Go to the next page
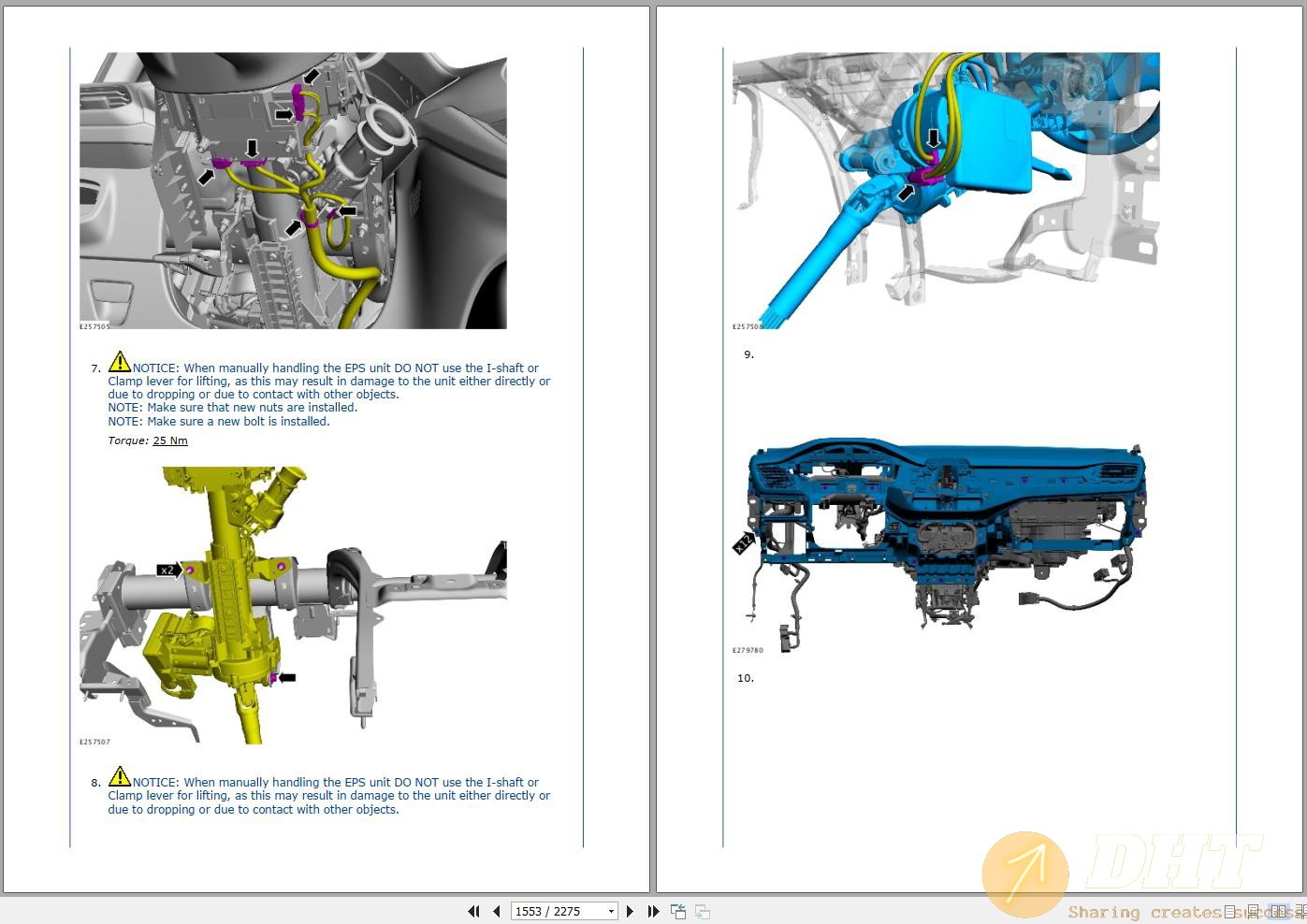 click(630, 911)
